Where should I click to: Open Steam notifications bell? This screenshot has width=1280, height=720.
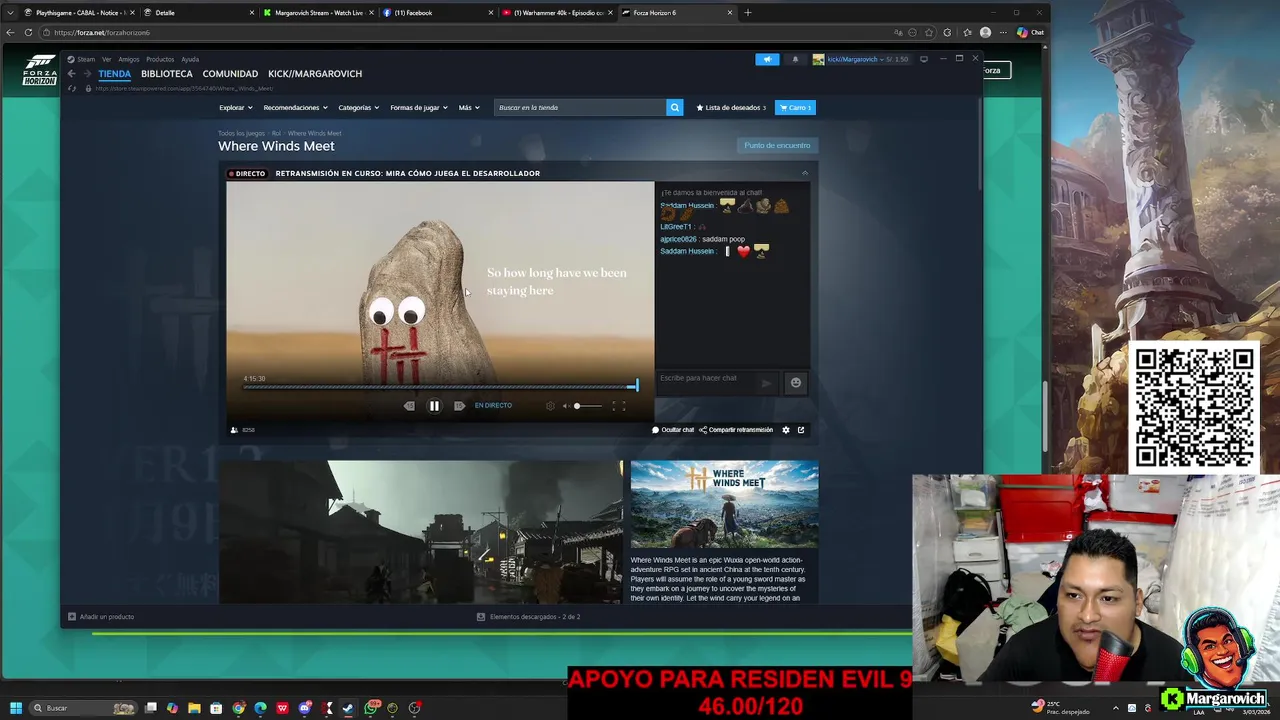(x=795, y=59)
